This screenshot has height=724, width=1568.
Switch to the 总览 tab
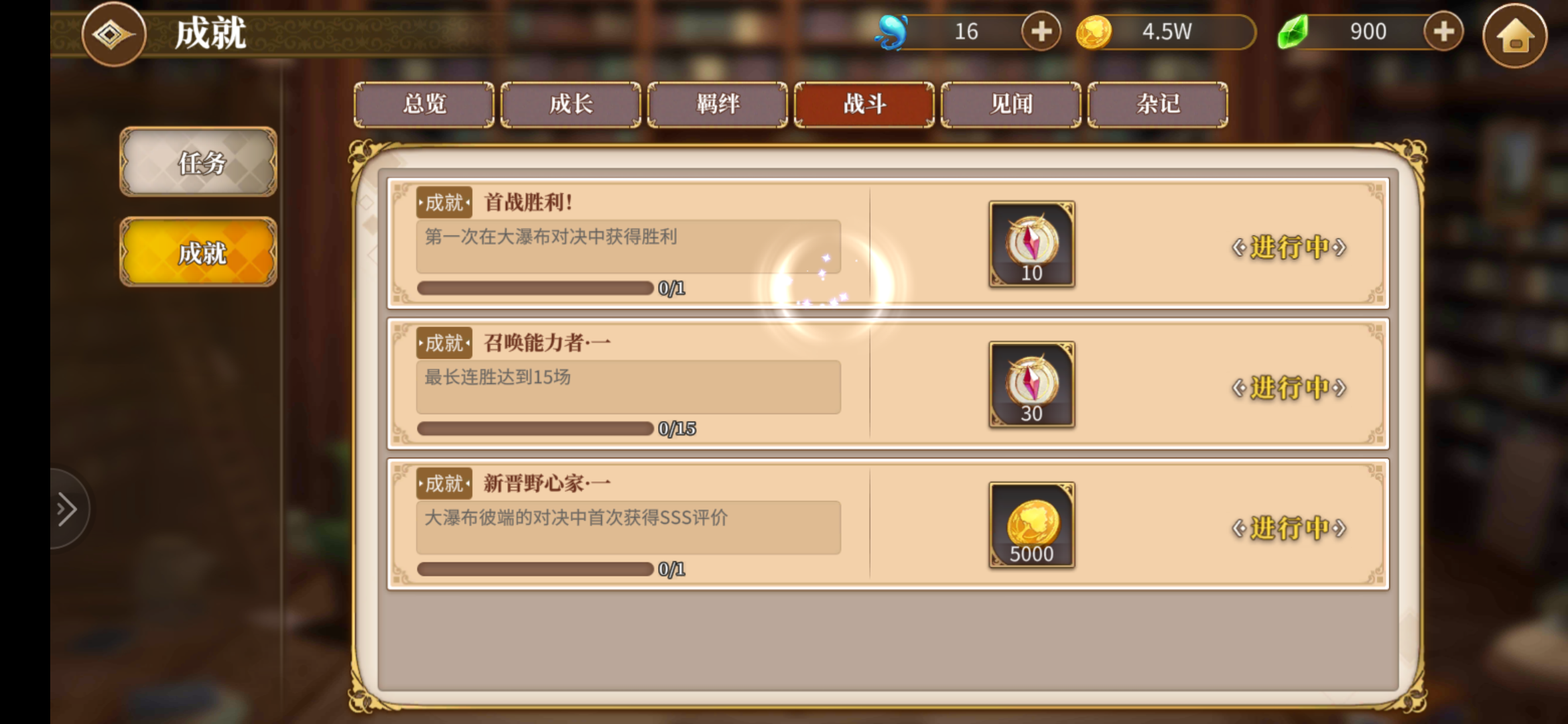(424, 105)
